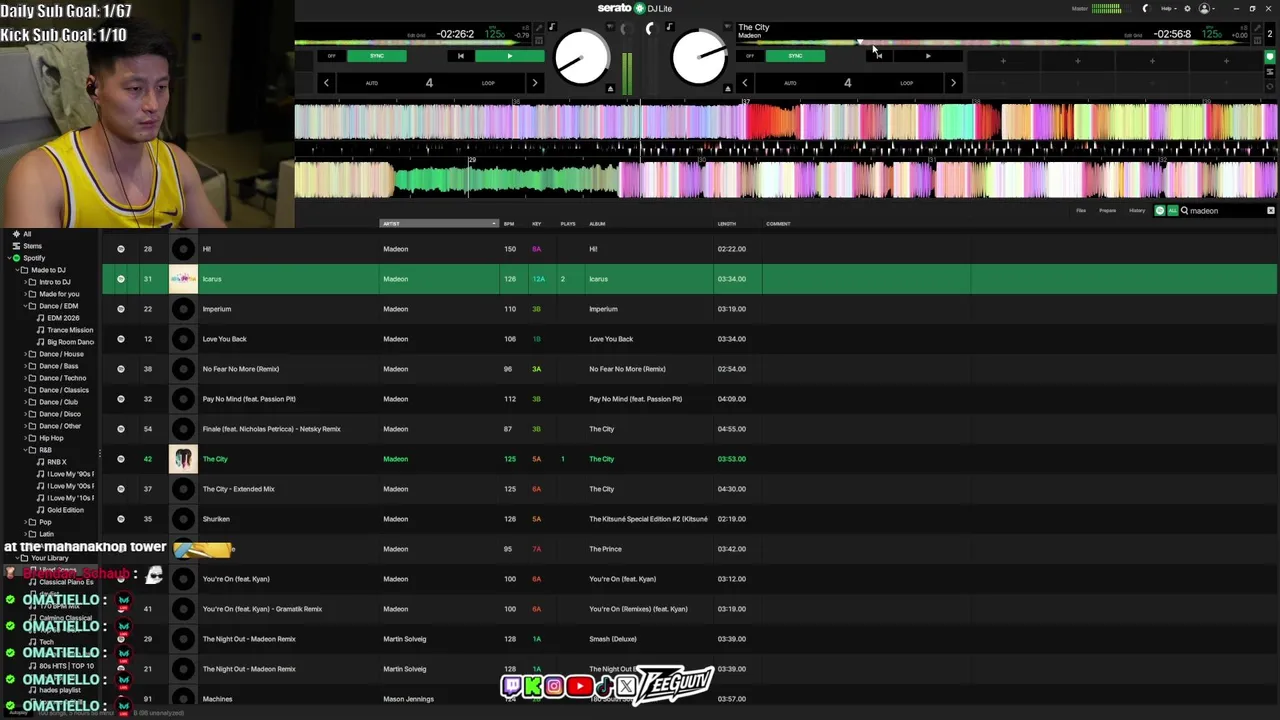The height and width of the screenshot is (720, 1280).
Task: Activate AUTO loop on left deck
Action: pos(371,83)
